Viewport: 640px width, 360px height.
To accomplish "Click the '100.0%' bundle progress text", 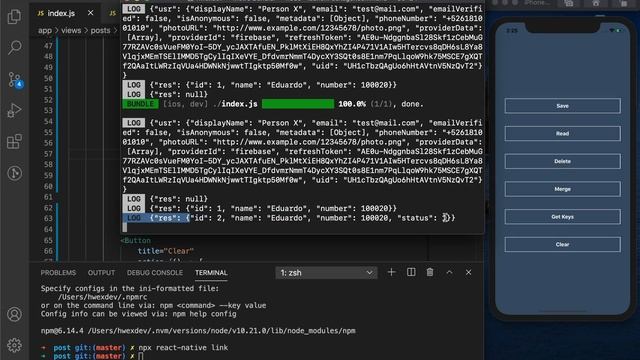I will 352,104.
